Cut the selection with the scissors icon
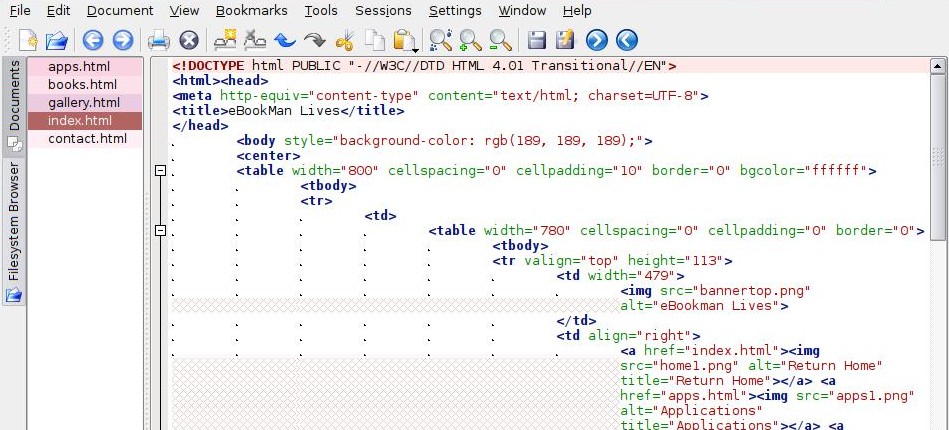 (x=344, y=41)
